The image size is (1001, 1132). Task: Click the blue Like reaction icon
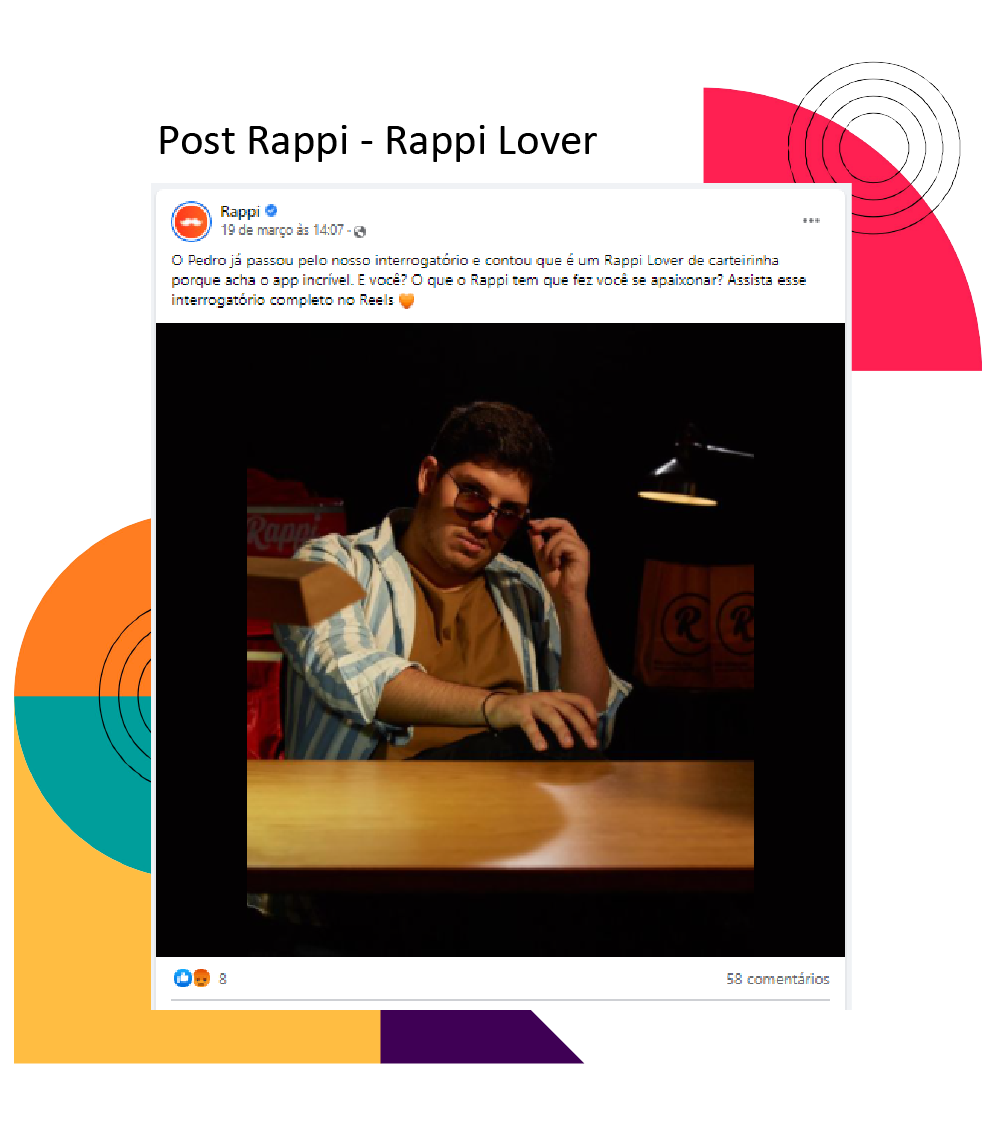(183, 978)
